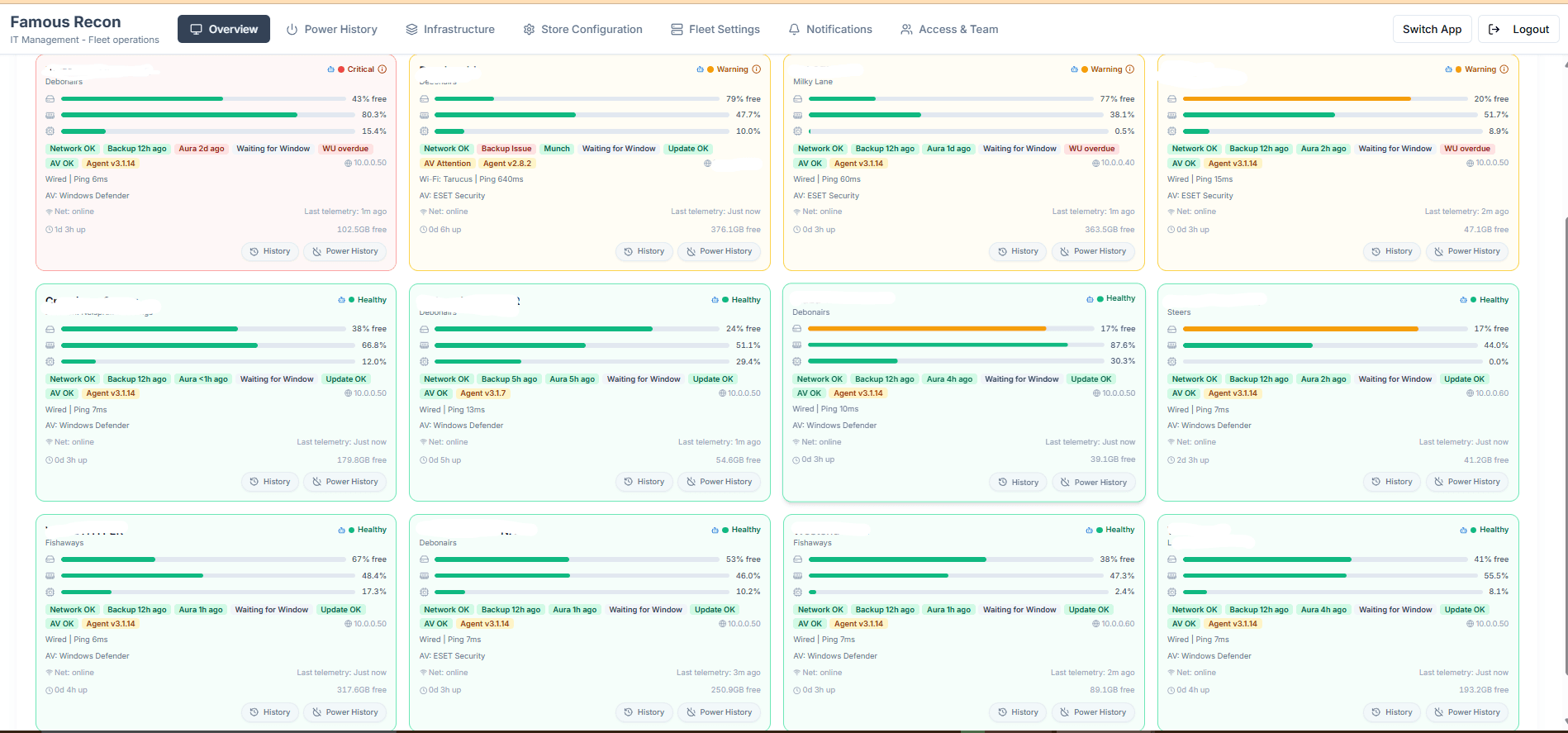Click the 43% free disk progress bar

(x=203, y=99)
